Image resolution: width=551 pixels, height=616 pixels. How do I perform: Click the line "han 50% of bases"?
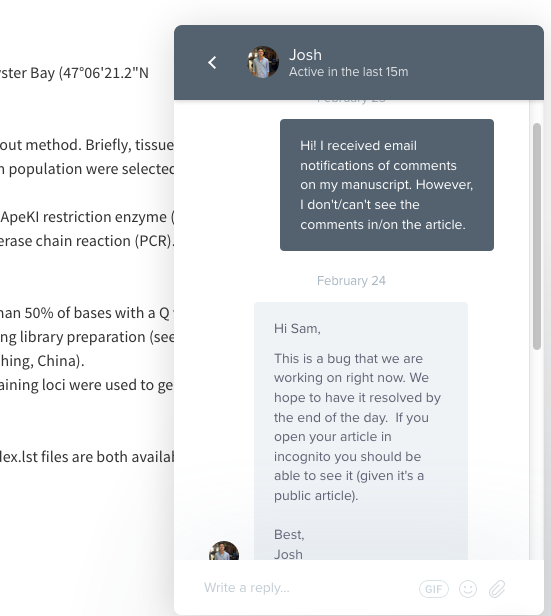pos(87,313)
